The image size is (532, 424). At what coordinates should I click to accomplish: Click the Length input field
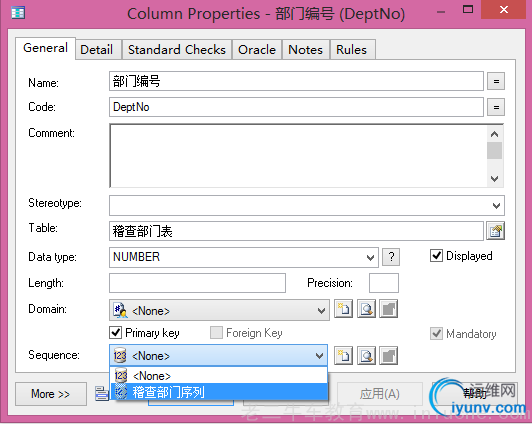pos(197,283)
